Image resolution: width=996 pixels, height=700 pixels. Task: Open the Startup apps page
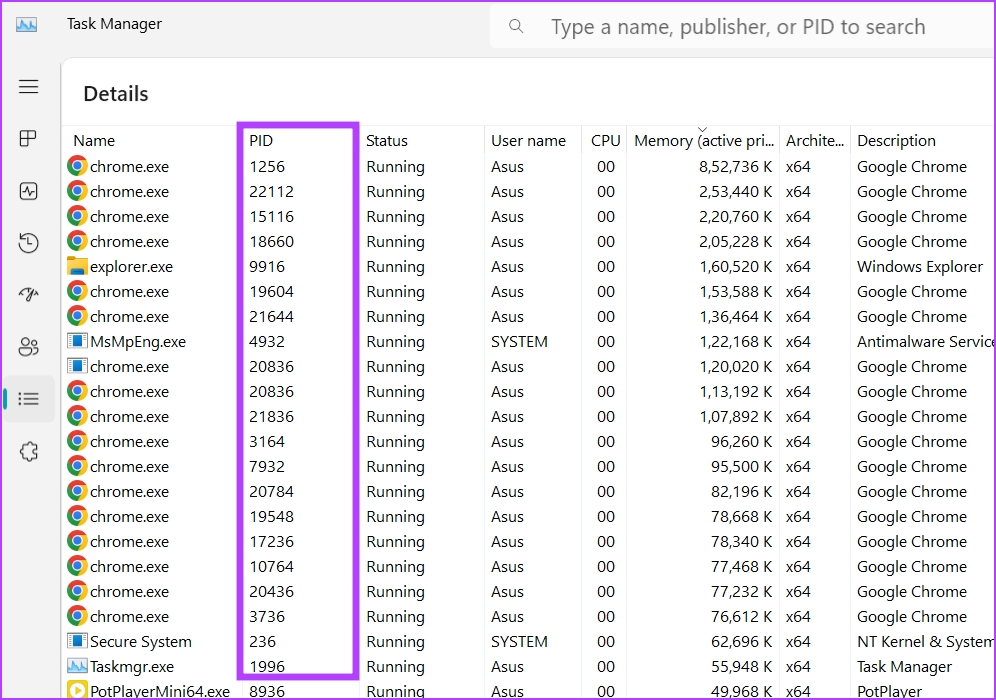(29, 294)
